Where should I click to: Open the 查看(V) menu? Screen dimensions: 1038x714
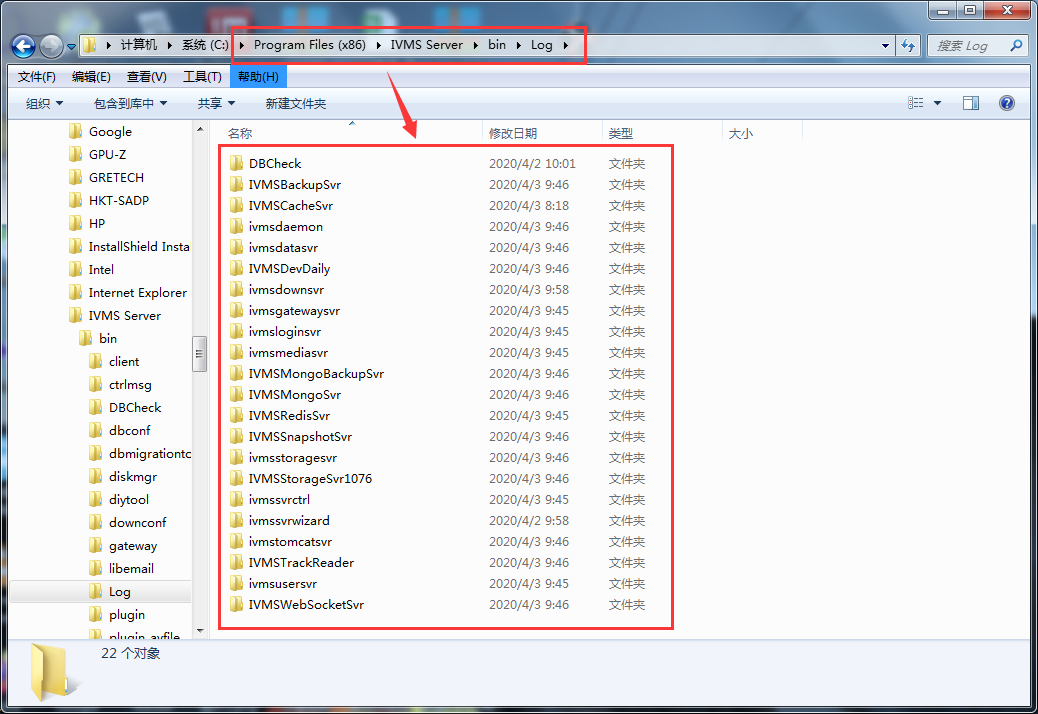tap(147, 77)
